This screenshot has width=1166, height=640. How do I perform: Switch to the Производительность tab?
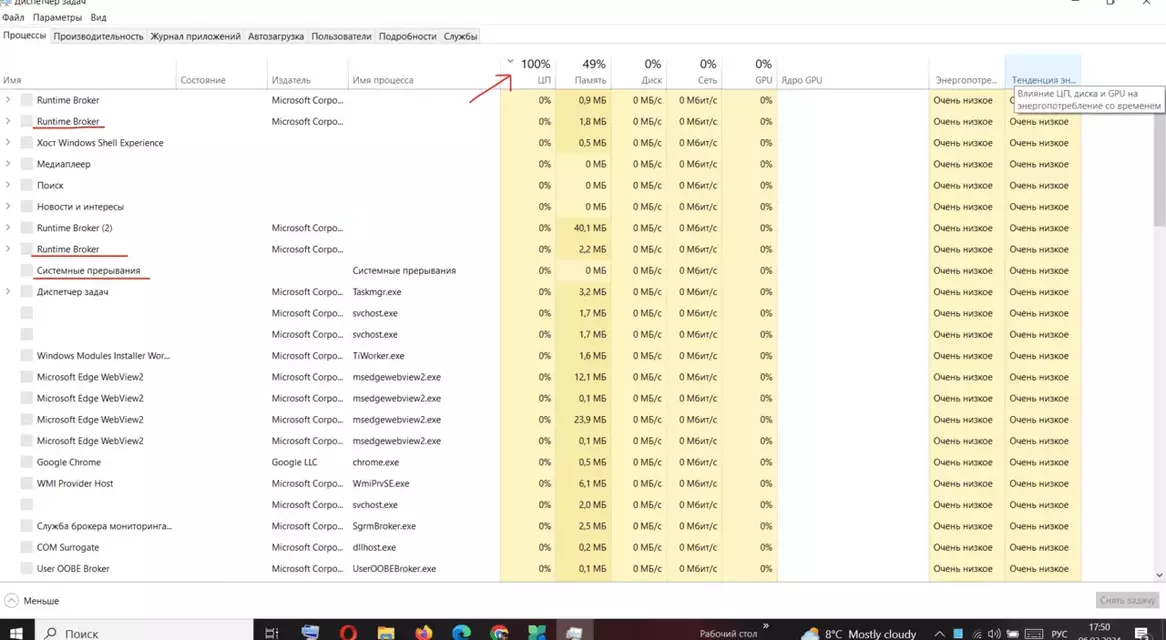98,36
